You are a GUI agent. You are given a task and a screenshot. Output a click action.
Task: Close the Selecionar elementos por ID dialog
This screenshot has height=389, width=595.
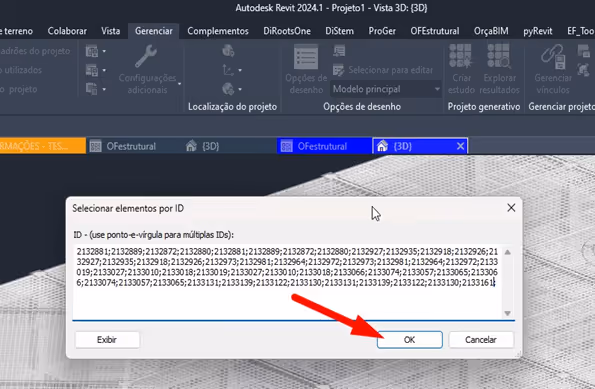pos(511,208)
